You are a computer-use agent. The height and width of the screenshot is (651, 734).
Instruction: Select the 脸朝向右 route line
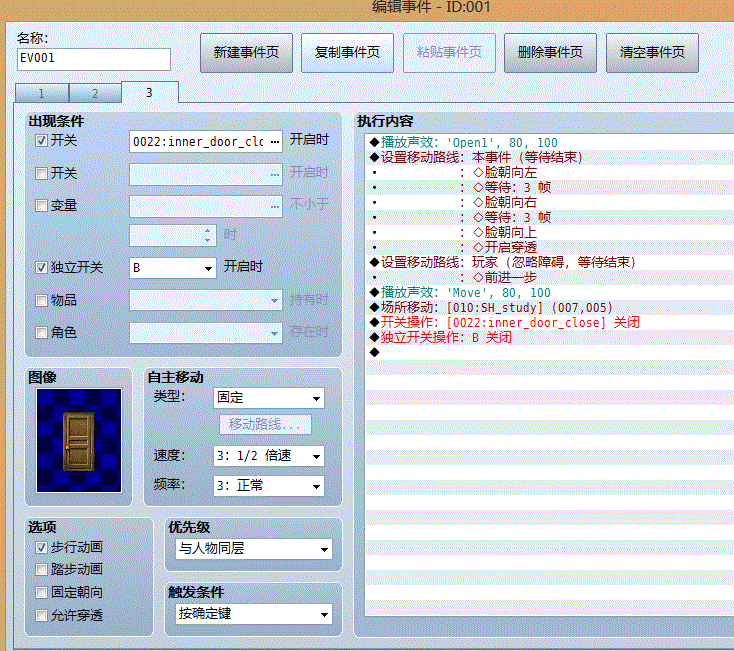(550, 202)
